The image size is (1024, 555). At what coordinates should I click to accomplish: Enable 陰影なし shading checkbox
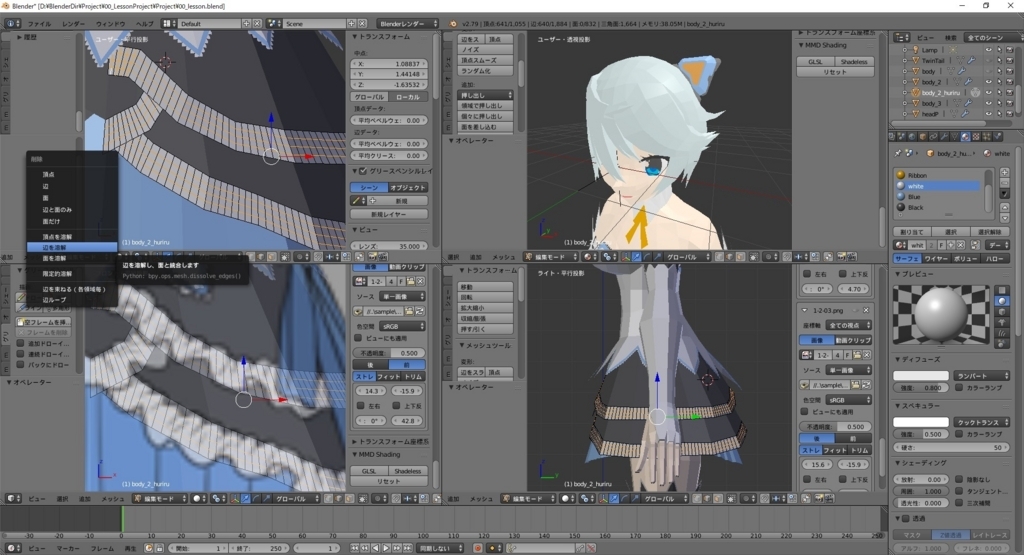[959, 479]
